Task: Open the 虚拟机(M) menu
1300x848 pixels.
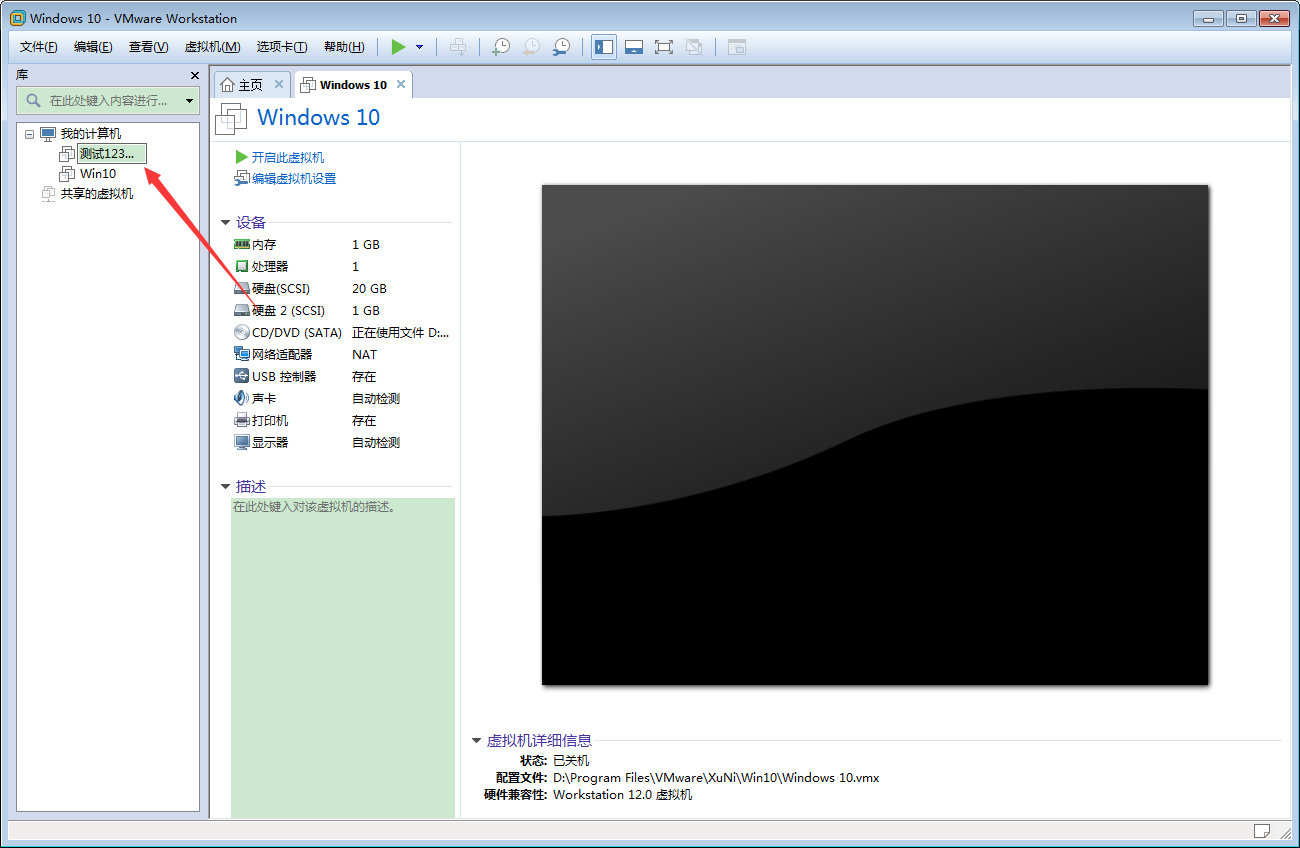Action: (211, 46)
